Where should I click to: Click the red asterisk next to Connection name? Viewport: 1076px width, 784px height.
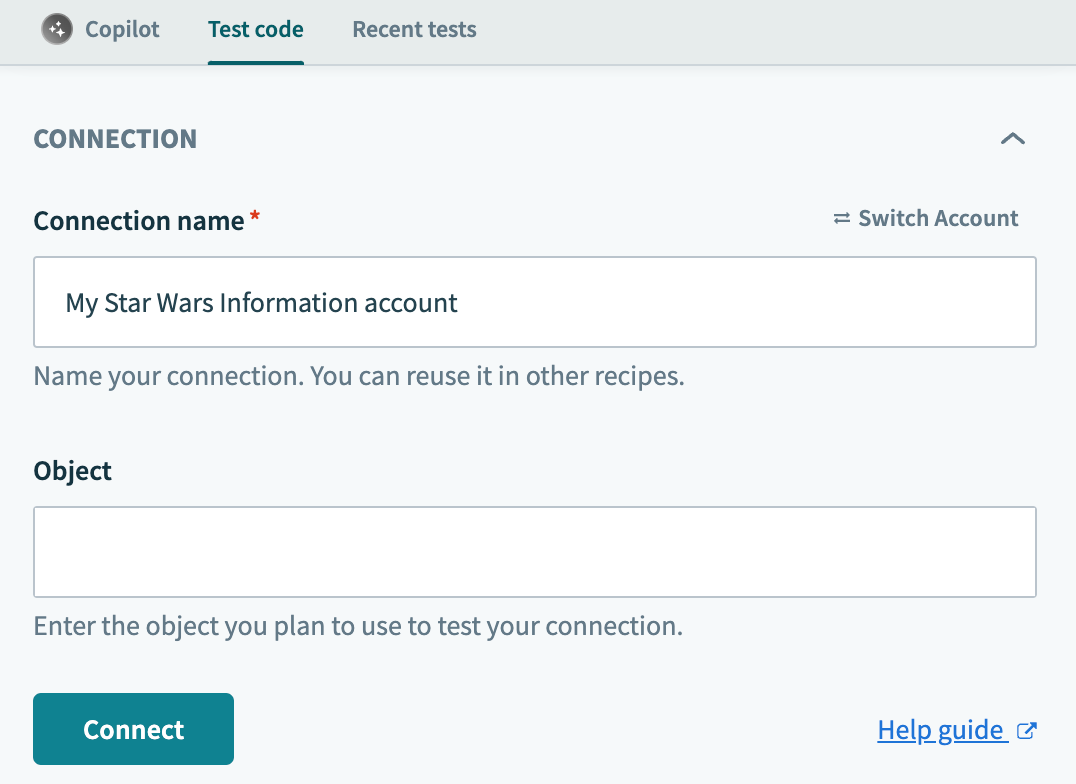click(x=253, y=213)
